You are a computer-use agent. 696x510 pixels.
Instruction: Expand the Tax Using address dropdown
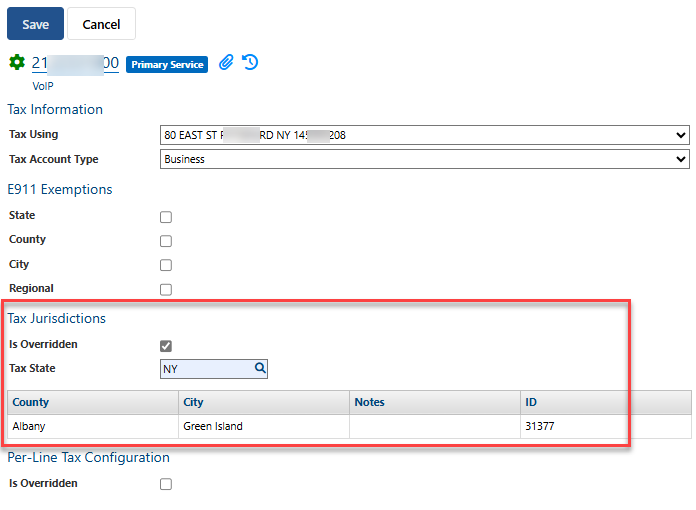click(424, 135)
